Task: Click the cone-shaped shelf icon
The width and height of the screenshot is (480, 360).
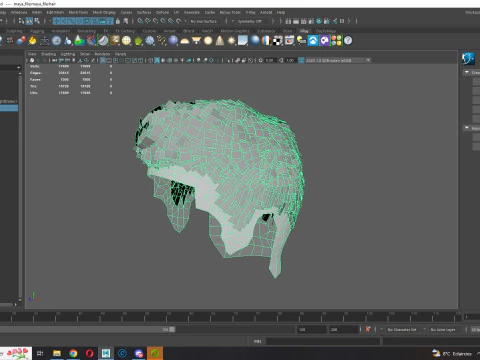Action: (220, 41)
